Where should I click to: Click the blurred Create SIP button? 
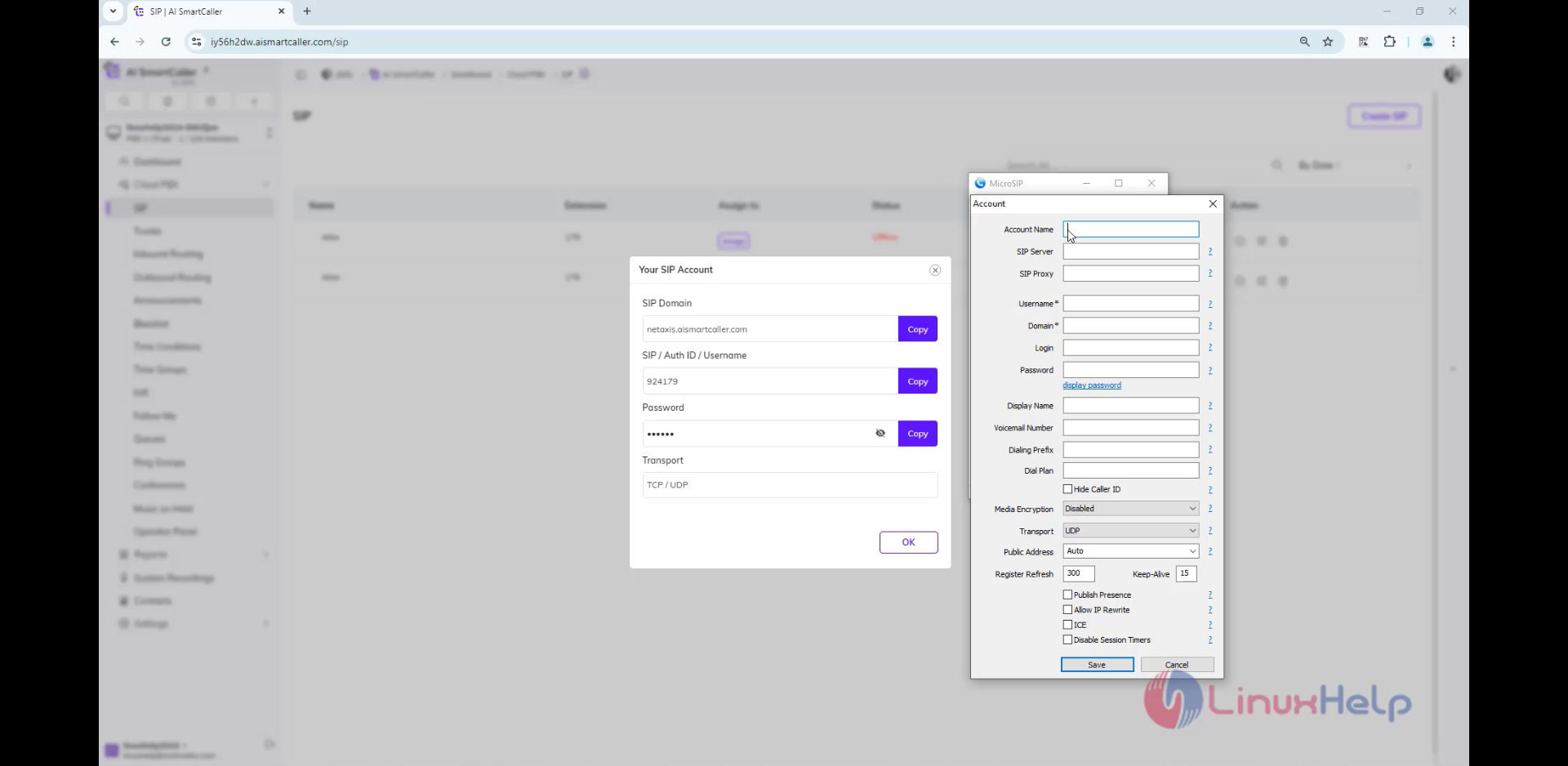click(x=1384, y=116)
